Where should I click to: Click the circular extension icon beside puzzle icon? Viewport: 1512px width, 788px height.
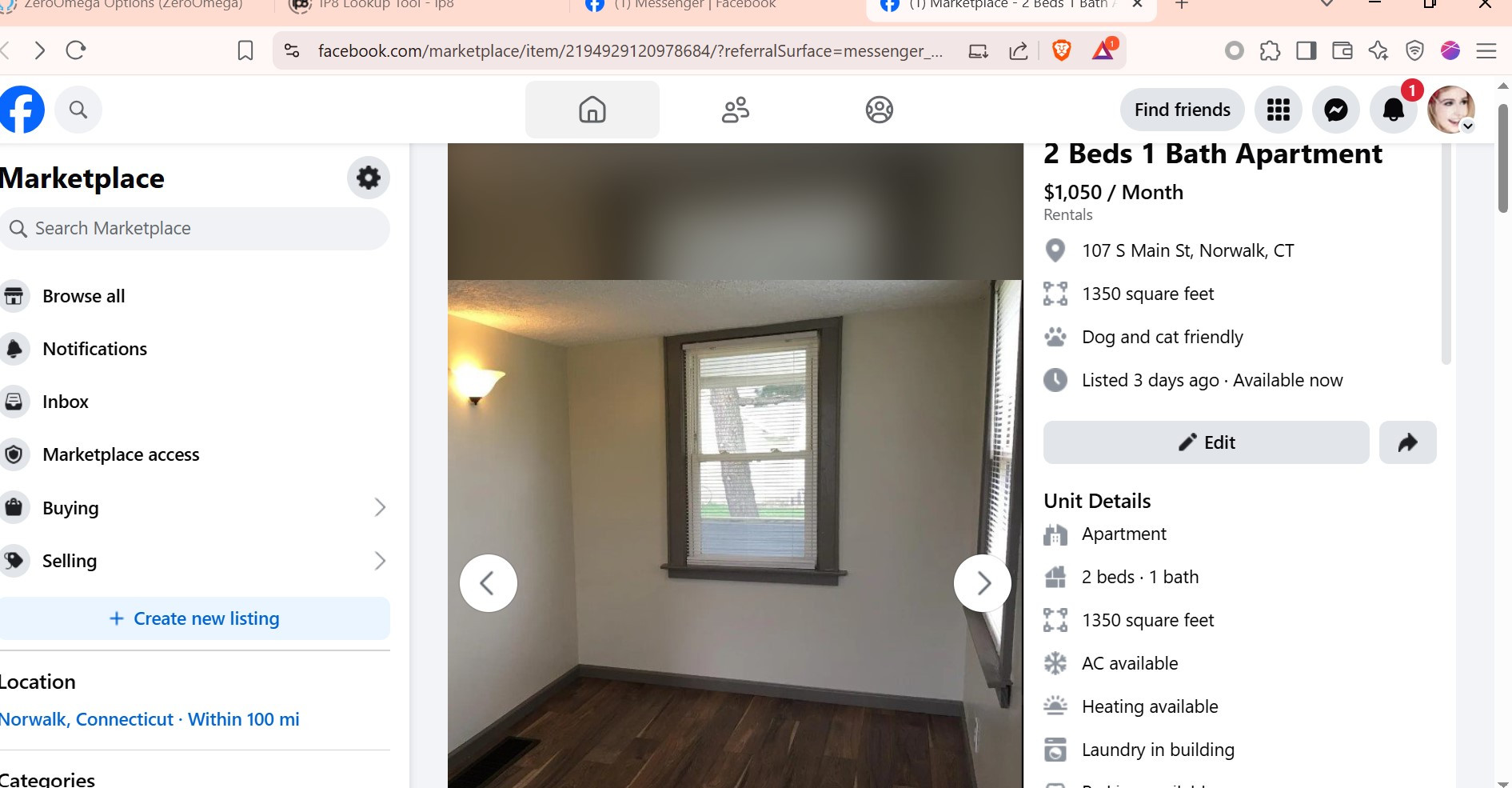point(1235,51)
